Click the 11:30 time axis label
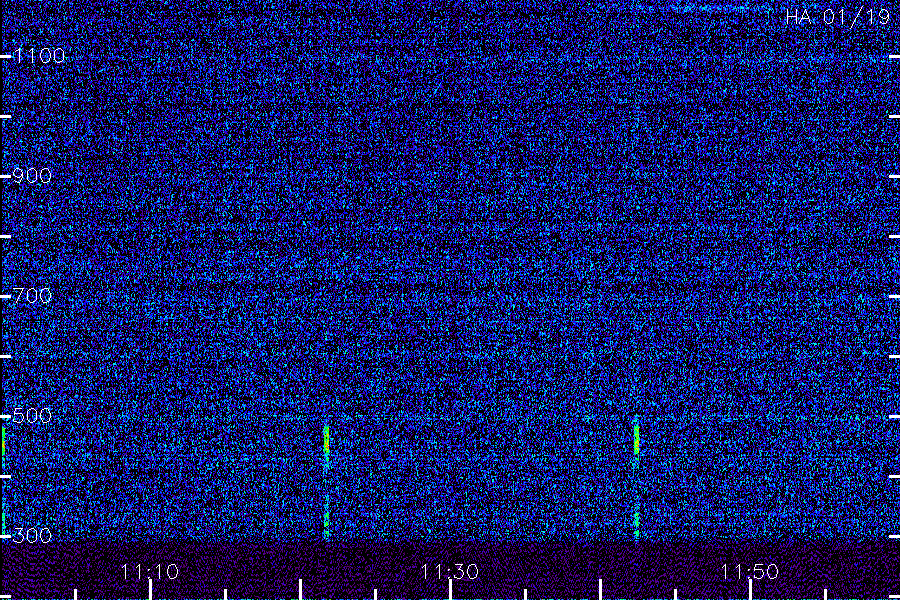The image size is (900, 600). coord(449,571)
